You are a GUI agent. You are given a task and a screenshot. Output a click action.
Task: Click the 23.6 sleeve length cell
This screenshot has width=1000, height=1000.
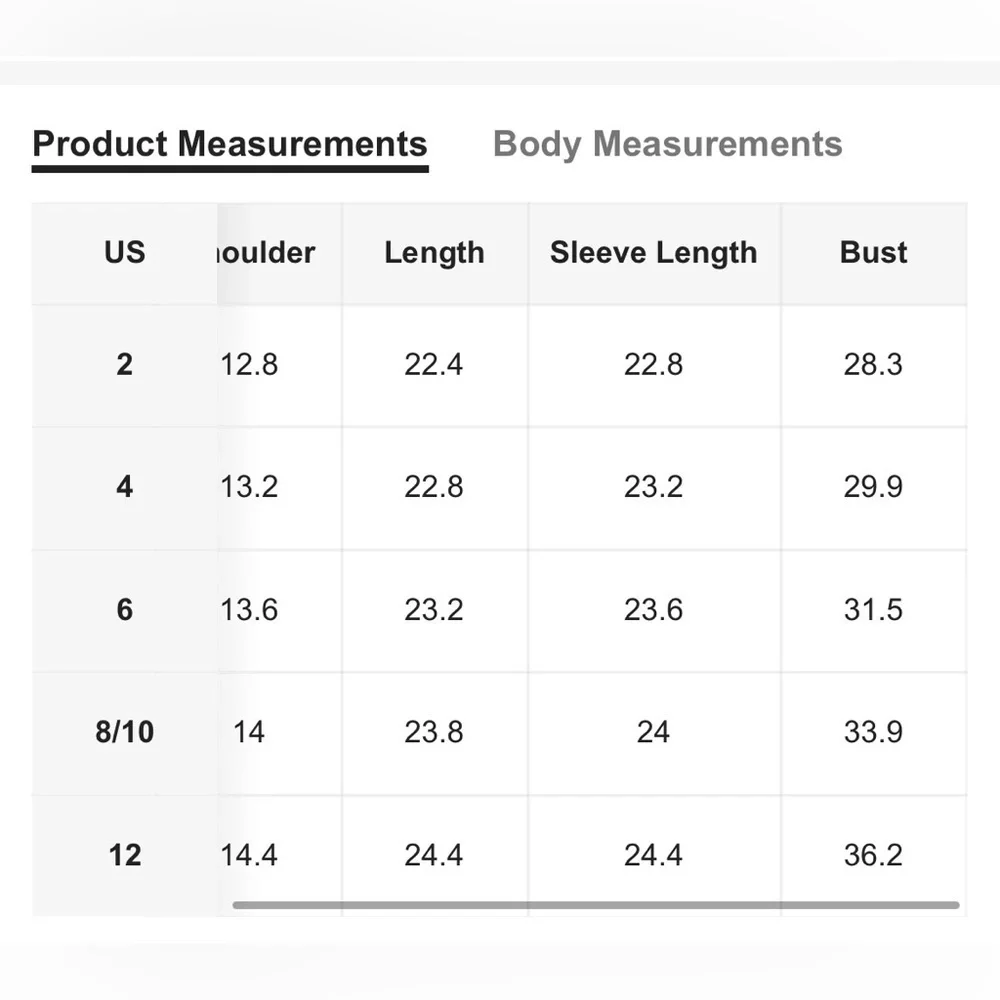[654, 610]
